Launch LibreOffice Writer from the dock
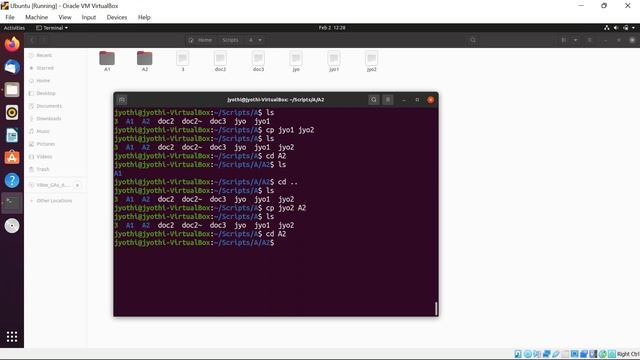Viewport: 640px width, 360px height. (x=12, y=135)
